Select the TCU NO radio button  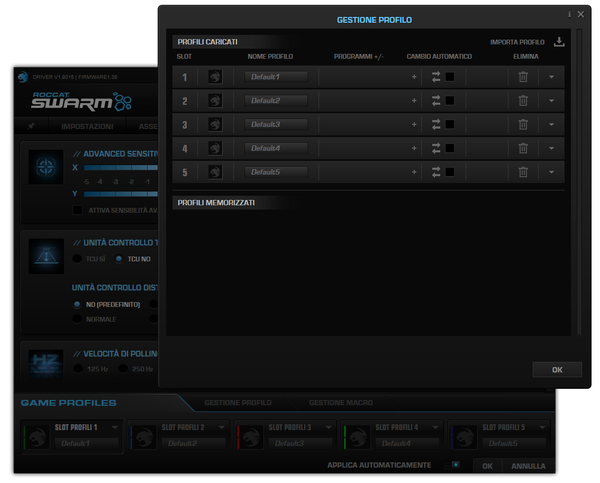119,259
